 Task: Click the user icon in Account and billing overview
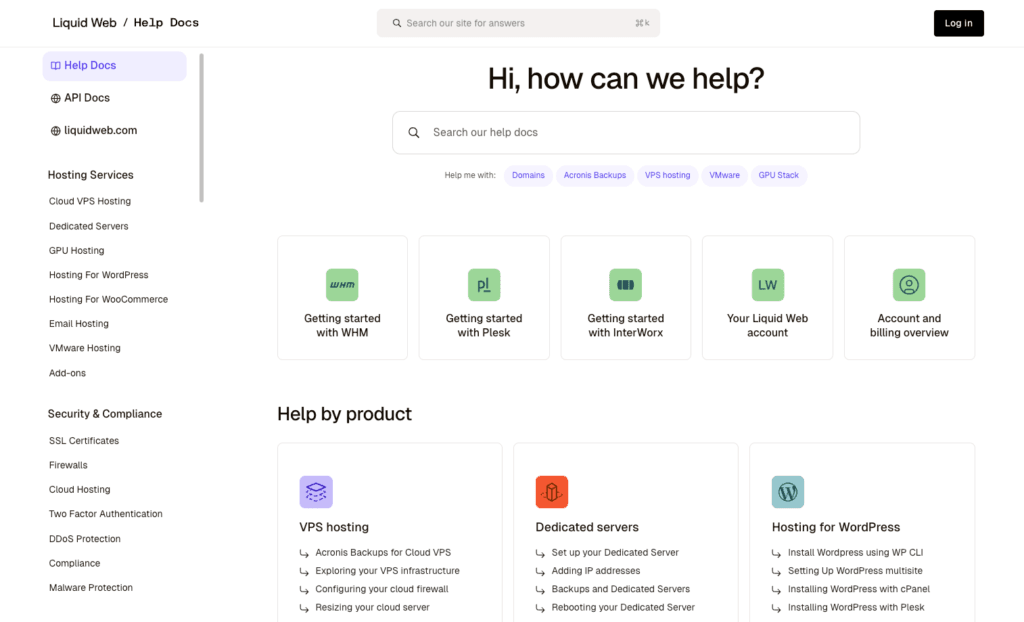click(909, 285)
